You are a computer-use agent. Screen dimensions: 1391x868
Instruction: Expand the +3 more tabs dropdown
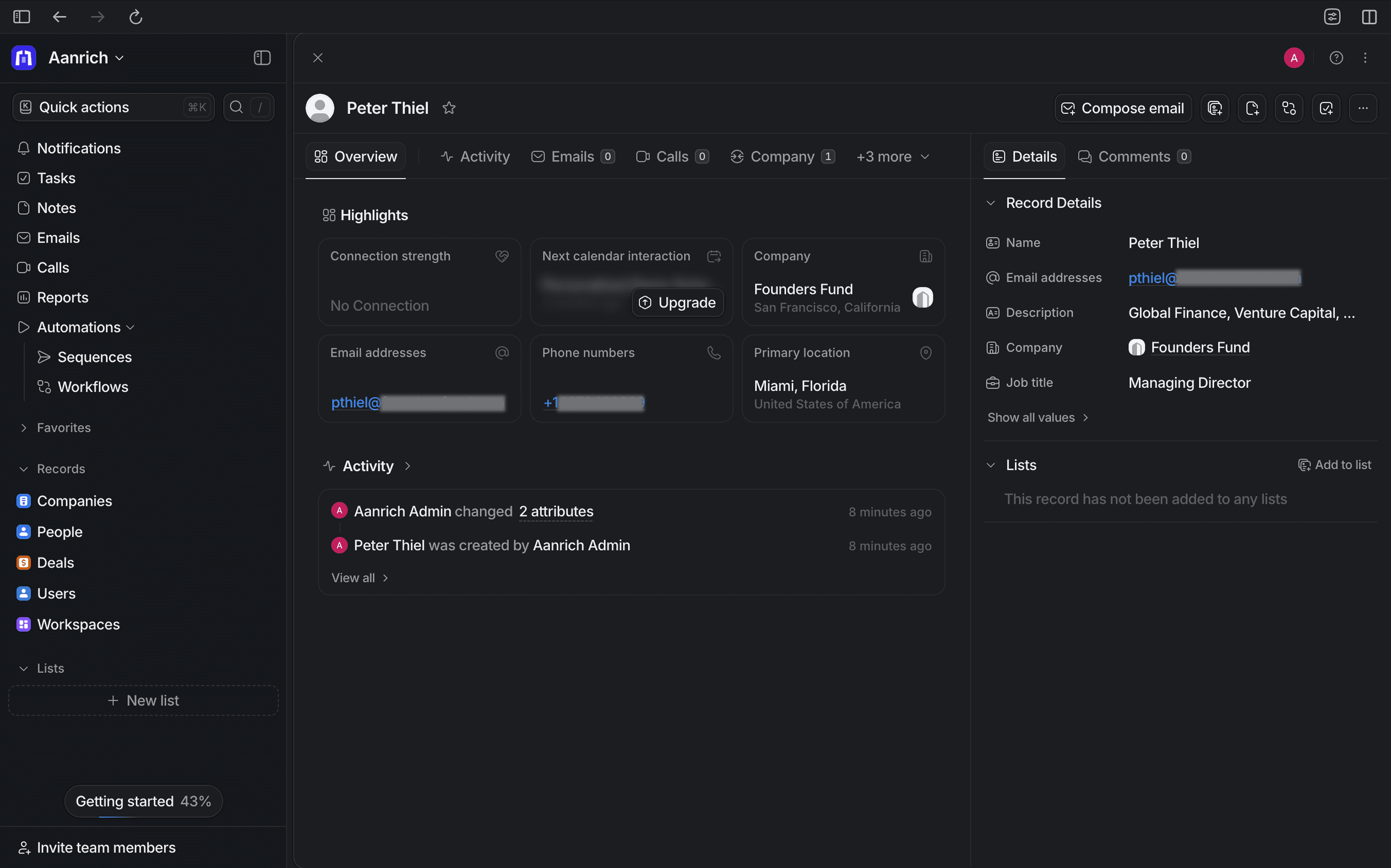892,157
